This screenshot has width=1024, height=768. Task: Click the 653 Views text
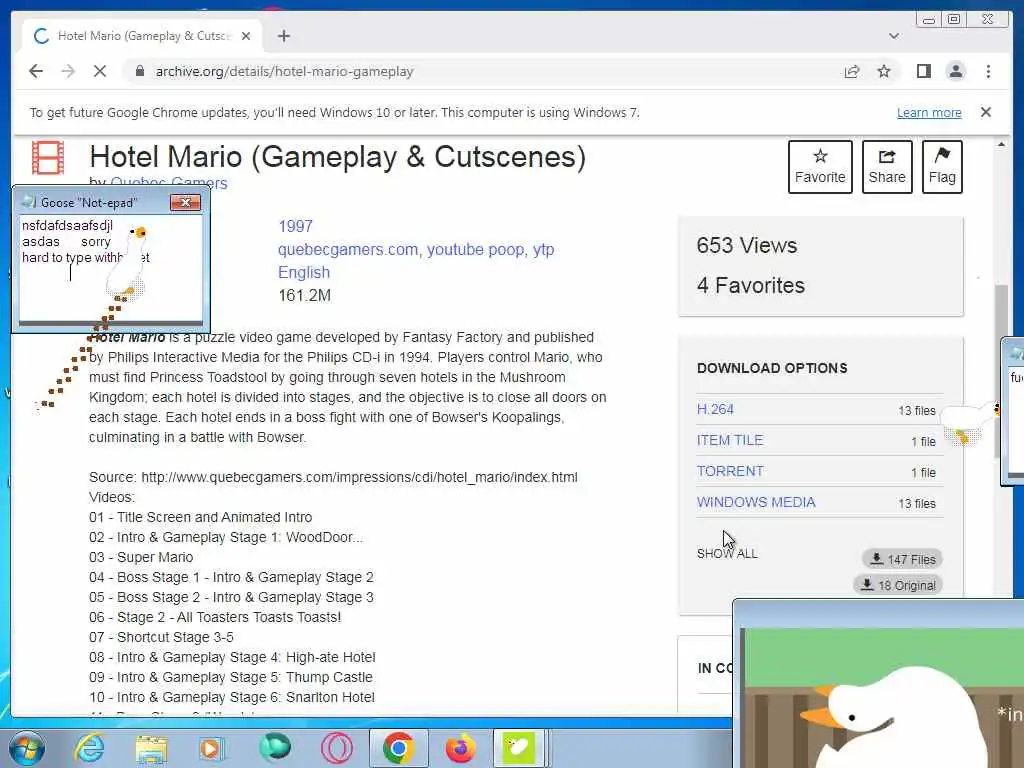(746, 246)
